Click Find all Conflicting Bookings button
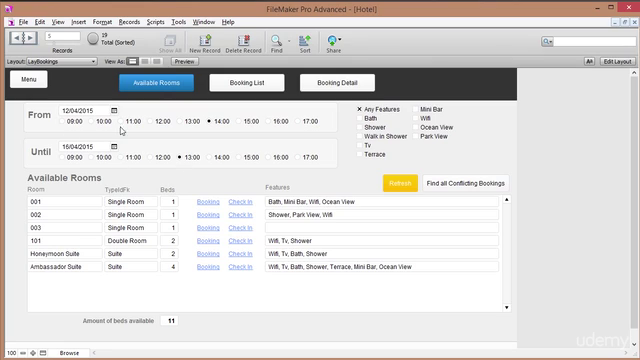The image size is (640, 360). coord(466,183)
